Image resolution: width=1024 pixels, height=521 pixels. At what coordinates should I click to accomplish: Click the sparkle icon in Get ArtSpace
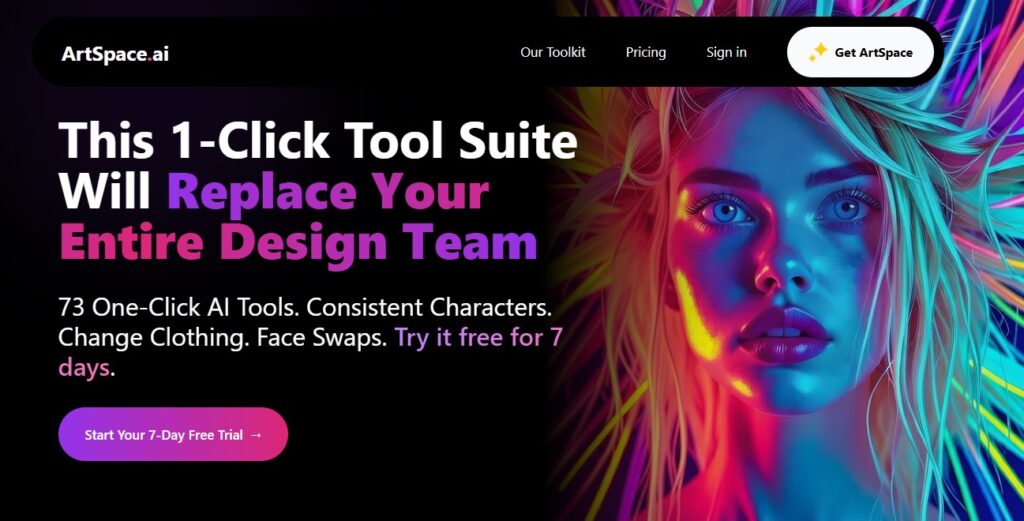click(818, 52)
